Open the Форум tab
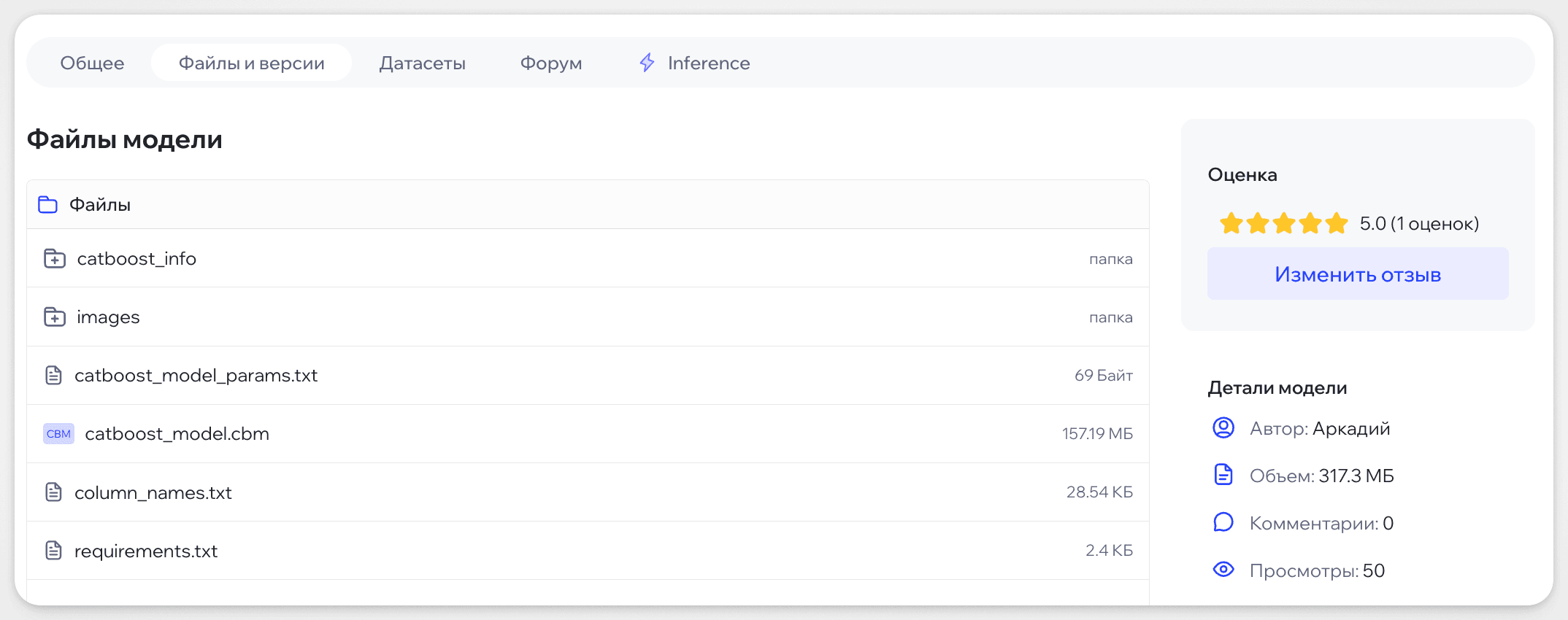 tap(551, 63)
